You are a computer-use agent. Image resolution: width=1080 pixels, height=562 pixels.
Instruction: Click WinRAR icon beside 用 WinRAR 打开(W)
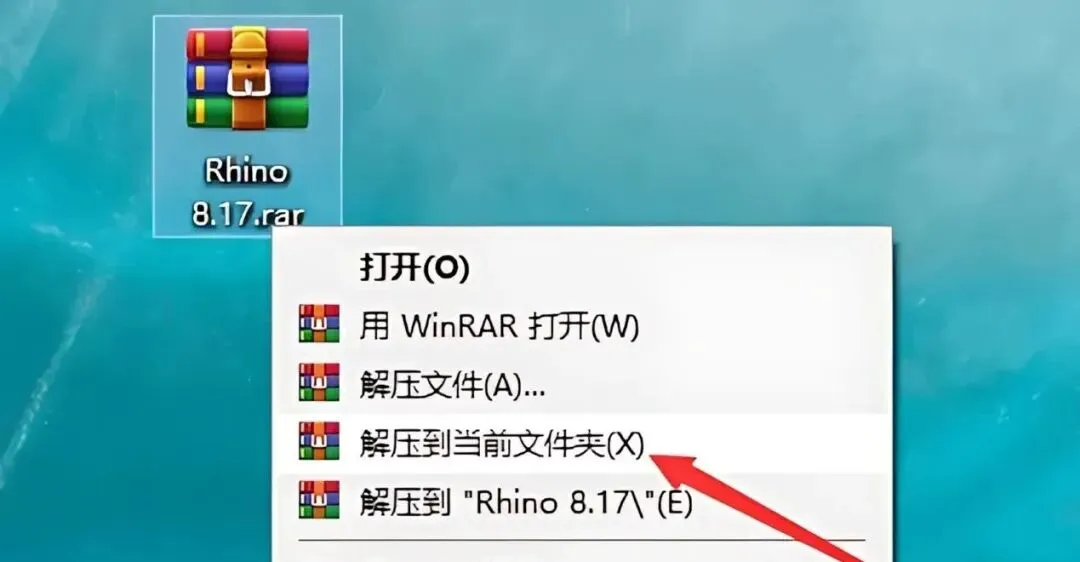pyautogui.click(x=319, y=324)
